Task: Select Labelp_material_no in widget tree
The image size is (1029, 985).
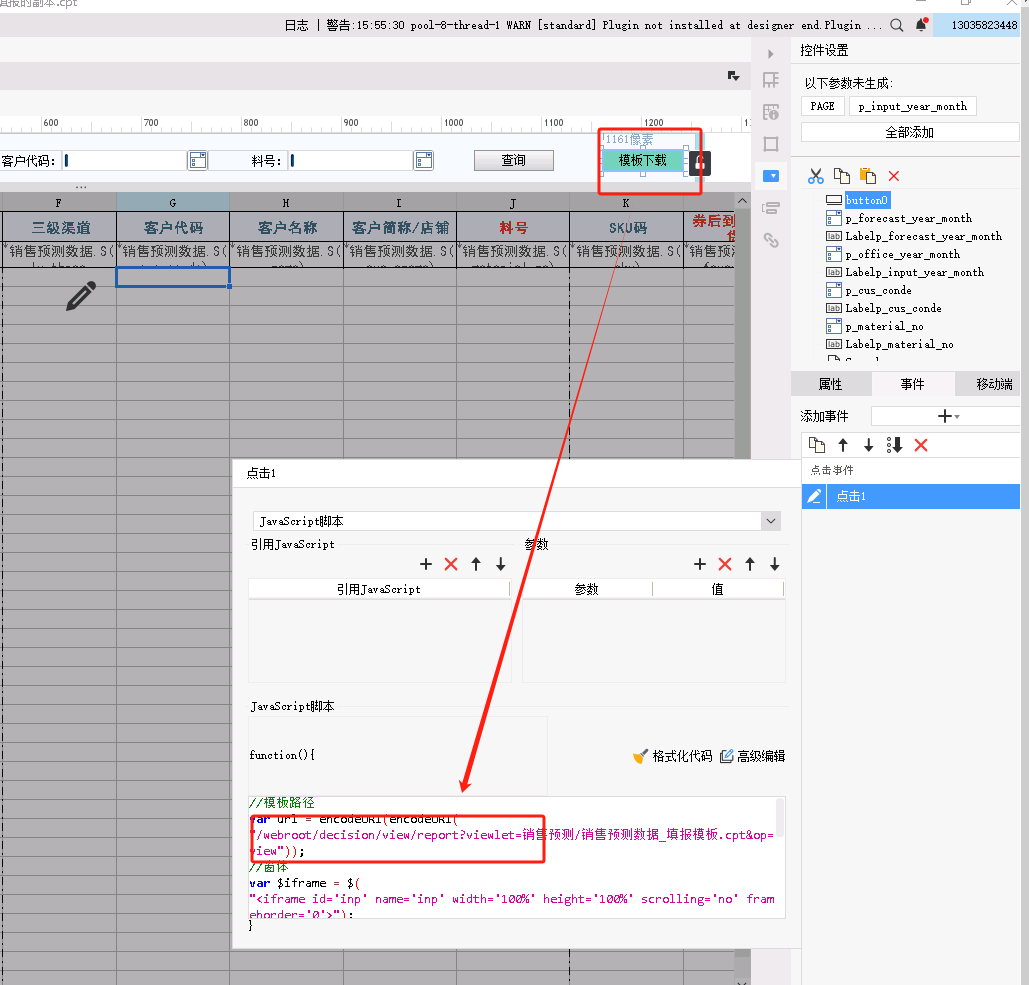Action: pos(899,345)
